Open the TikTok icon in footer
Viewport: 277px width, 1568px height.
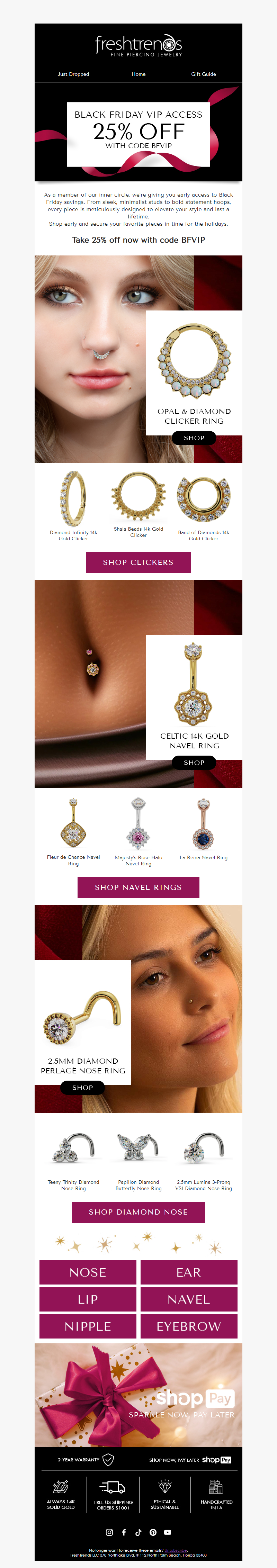pyautogui.click(x=138, y=1532)
